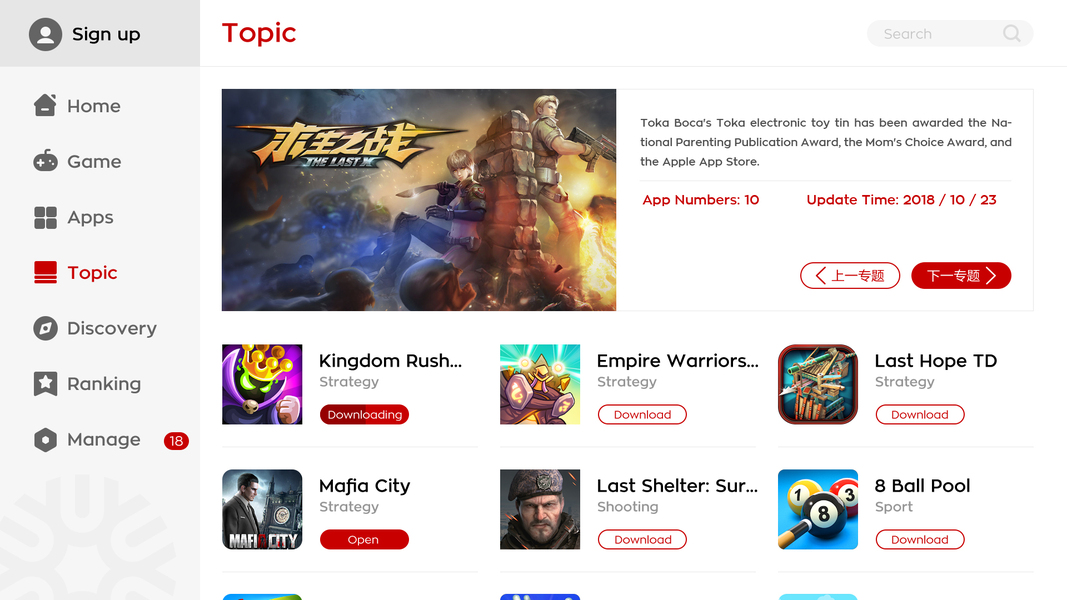Image resolution: width=1067 pixels, height=600 pixels.
Task: Click the Manage hexagon icon
Action: 46,439
